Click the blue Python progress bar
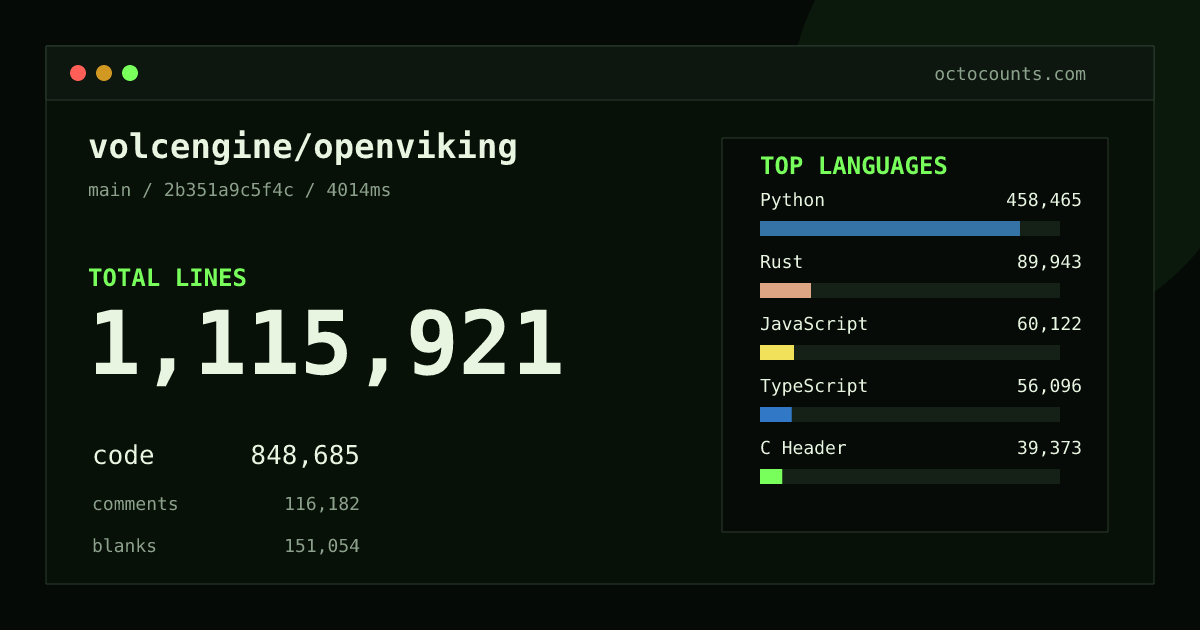Image resolution: width=1200 pixels, height=630 pixels. coord(890,228)
